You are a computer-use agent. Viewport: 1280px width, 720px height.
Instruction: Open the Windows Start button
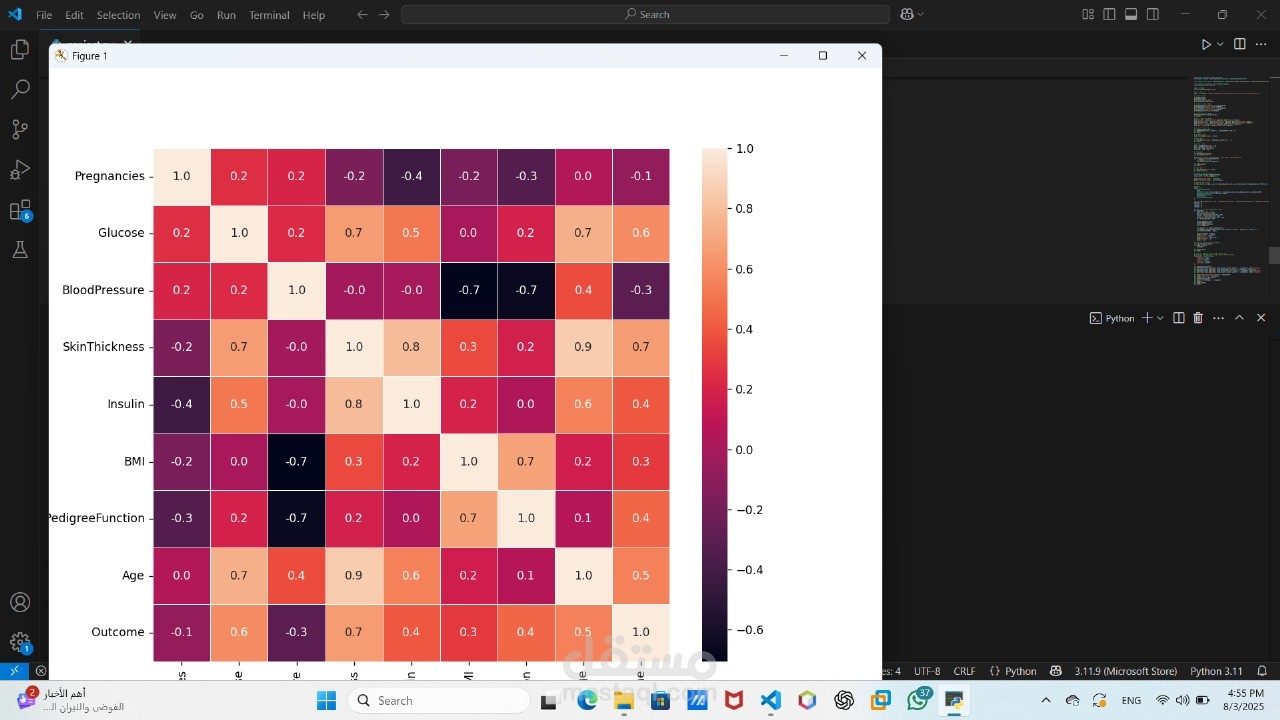(x=326, y=700)
